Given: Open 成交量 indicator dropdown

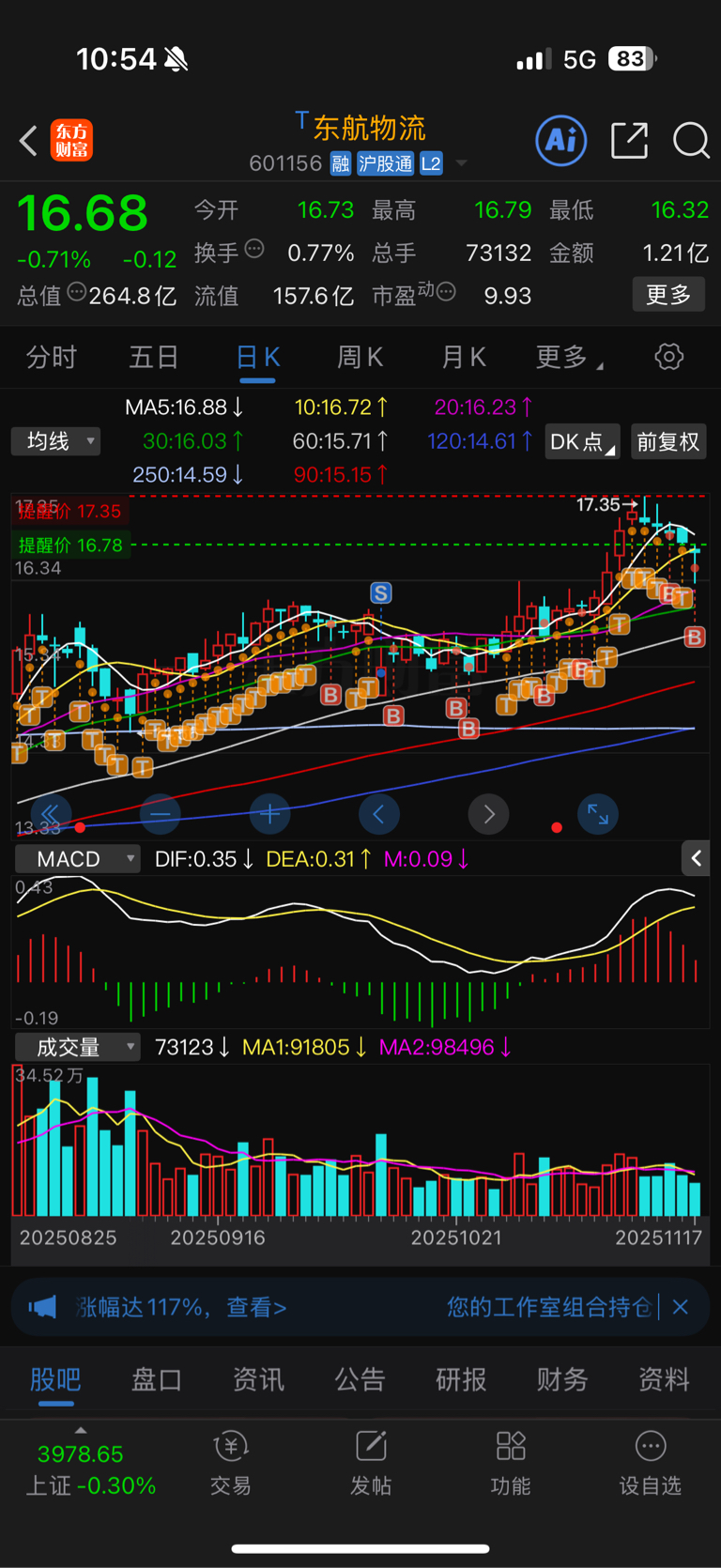Looking at the screenshot, I should click(78, 1047).
